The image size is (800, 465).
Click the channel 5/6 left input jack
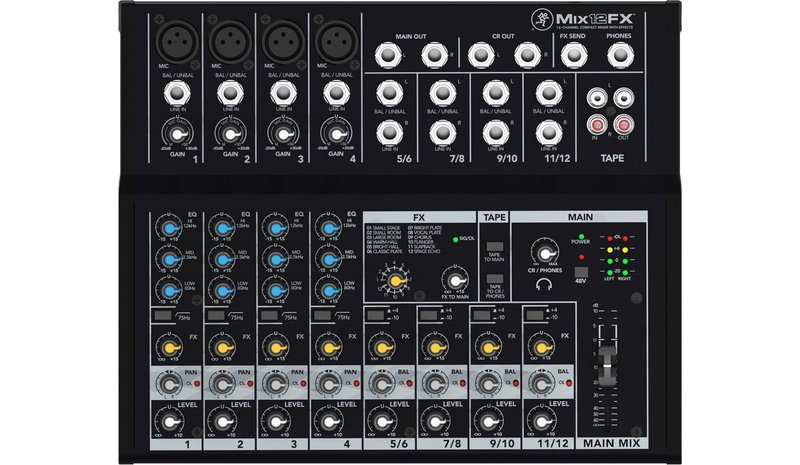pos(390,93)
